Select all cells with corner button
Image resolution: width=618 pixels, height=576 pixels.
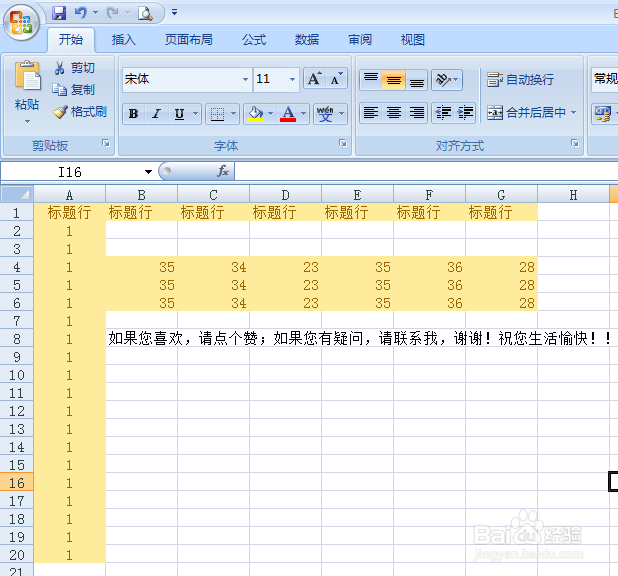[17, 194]
